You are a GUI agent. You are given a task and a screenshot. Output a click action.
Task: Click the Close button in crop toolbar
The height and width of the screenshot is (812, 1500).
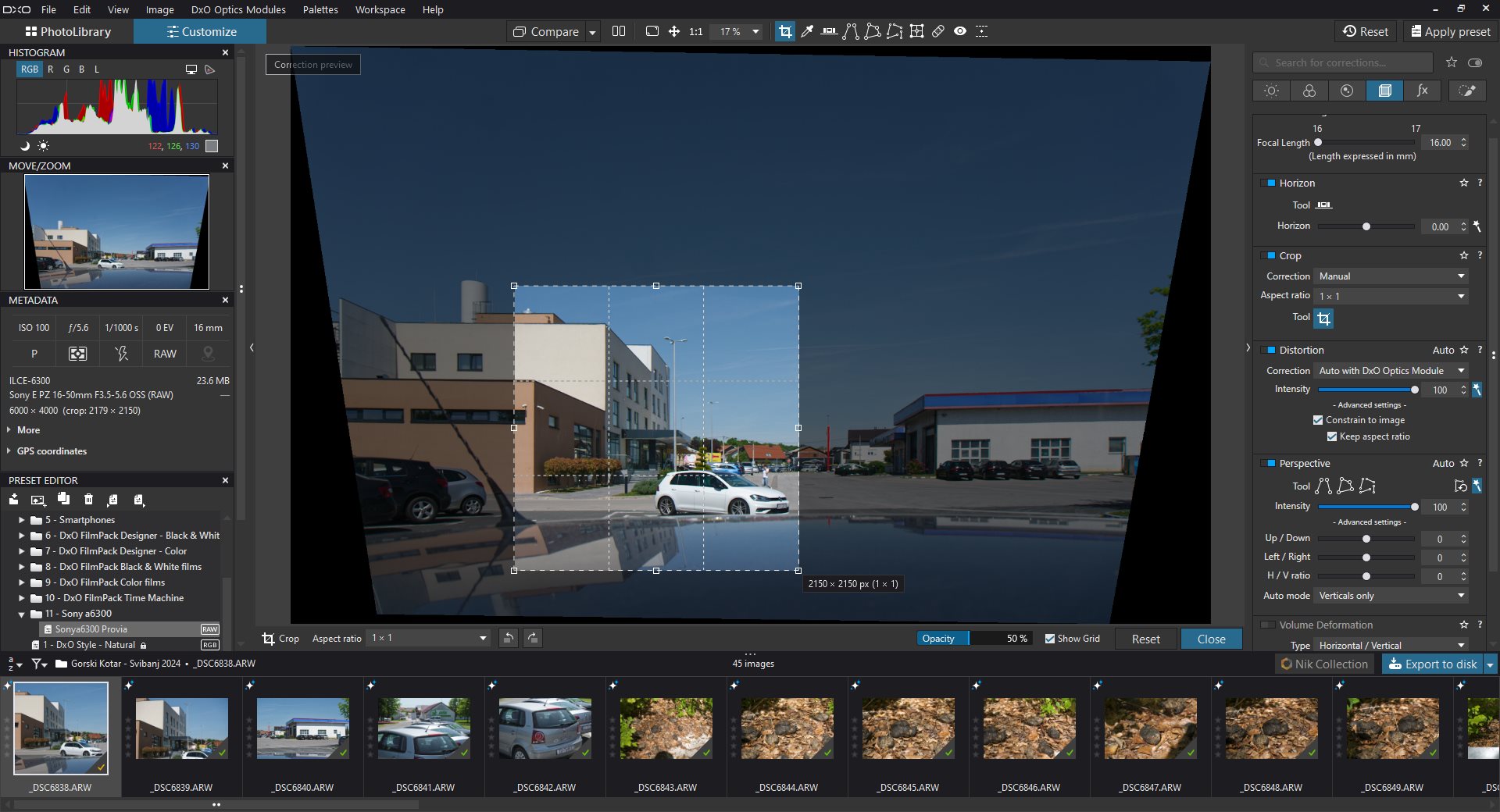1211,639
